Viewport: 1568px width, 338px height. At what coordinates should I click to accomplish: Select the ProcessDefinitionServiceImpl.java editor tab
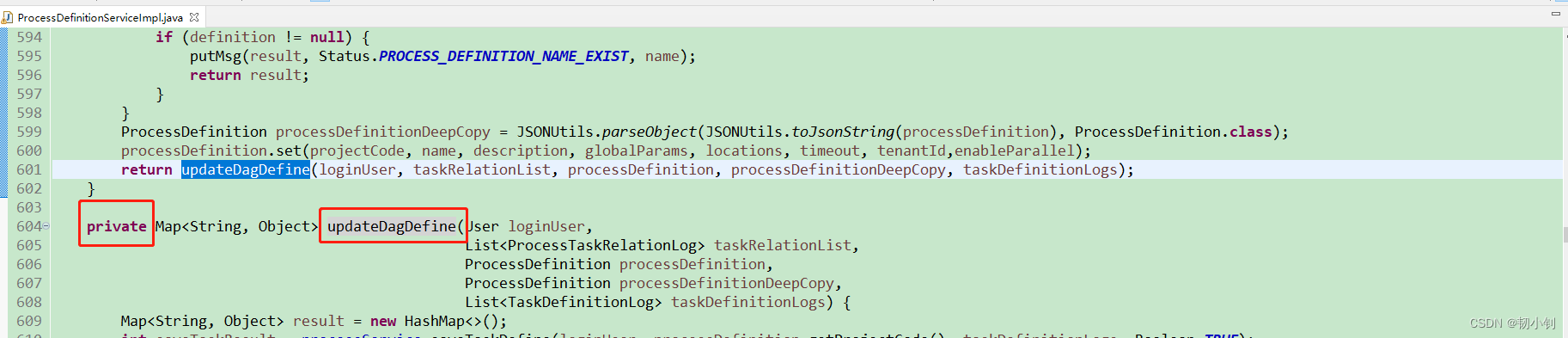pos(101,17)
